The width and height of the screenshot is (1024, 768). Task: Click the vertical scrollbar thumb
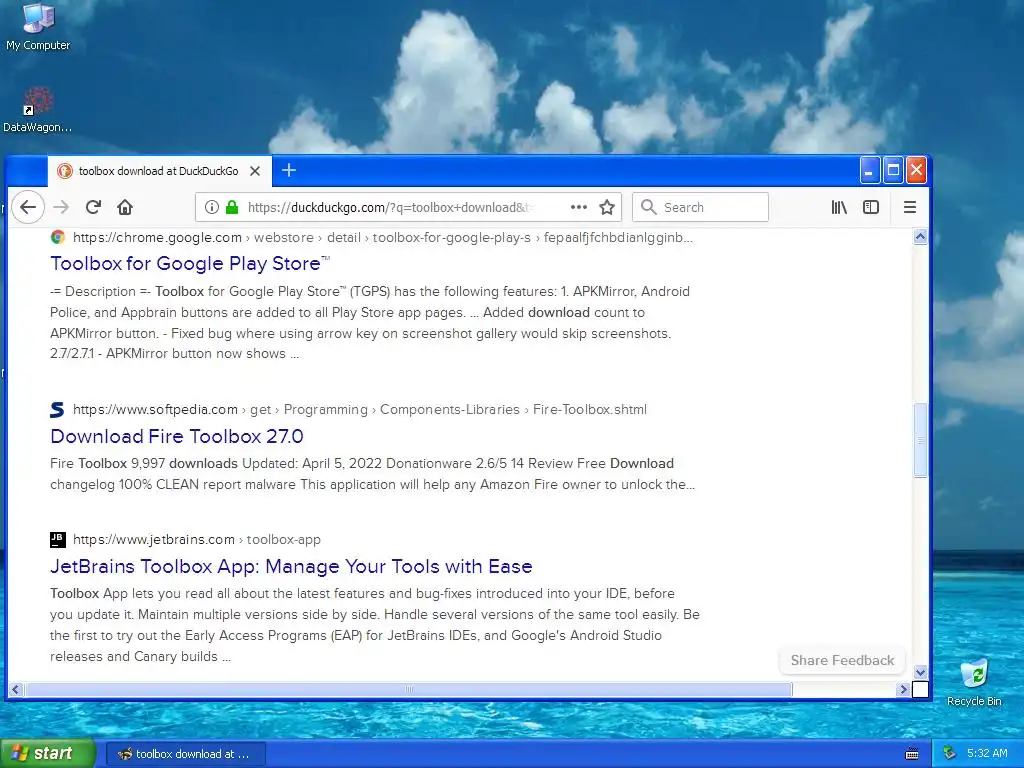tap(920, 440)
